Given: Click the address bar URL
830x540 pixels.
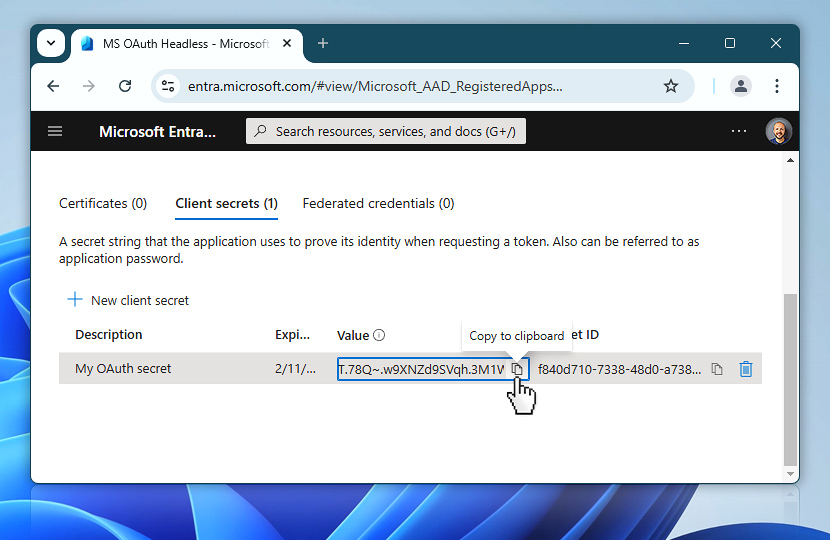Looking at the screenshot, I should (x=375, y=86).
